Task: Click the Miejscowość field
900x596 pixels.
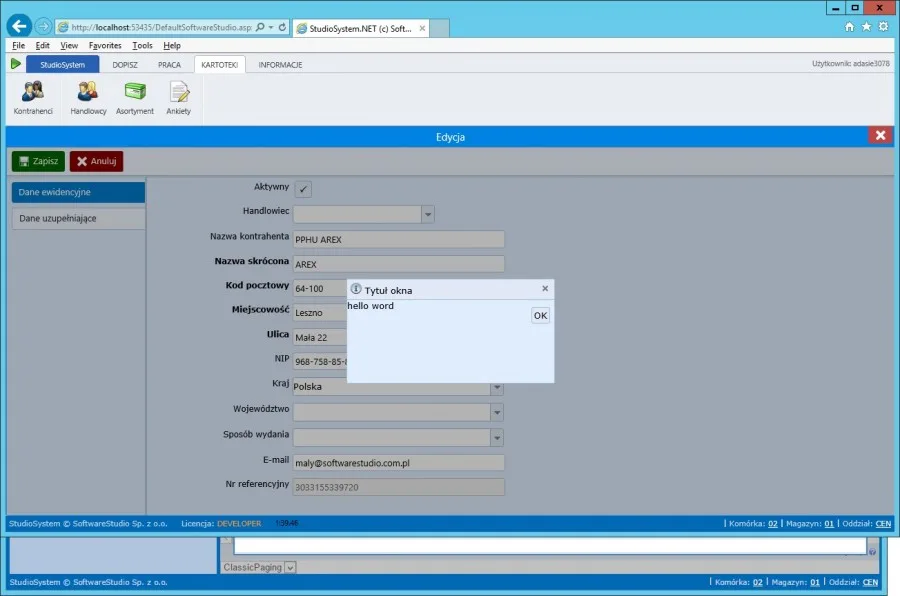Action: pos(320,312)
